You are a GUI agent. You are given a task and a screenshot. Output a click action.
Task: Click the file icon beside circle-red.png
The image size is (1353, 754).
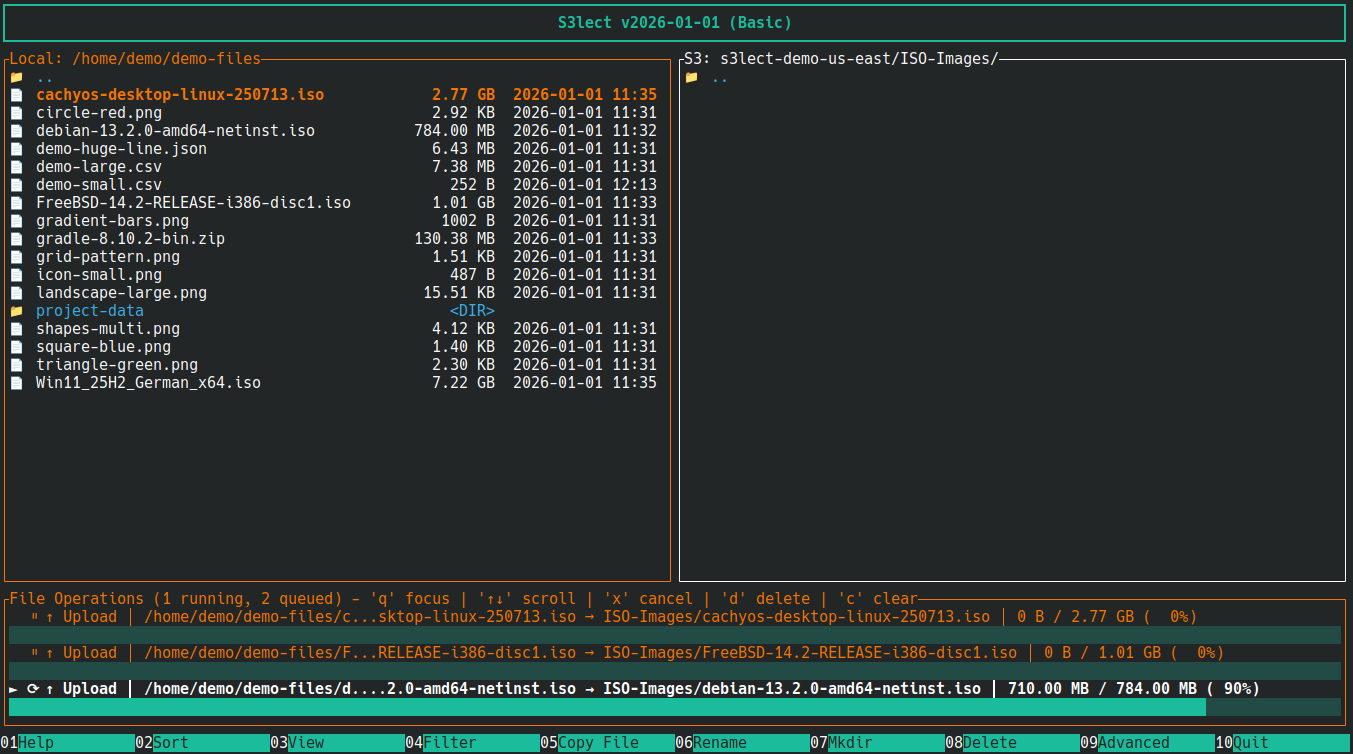pyautogui.click(x=16, y=112)
